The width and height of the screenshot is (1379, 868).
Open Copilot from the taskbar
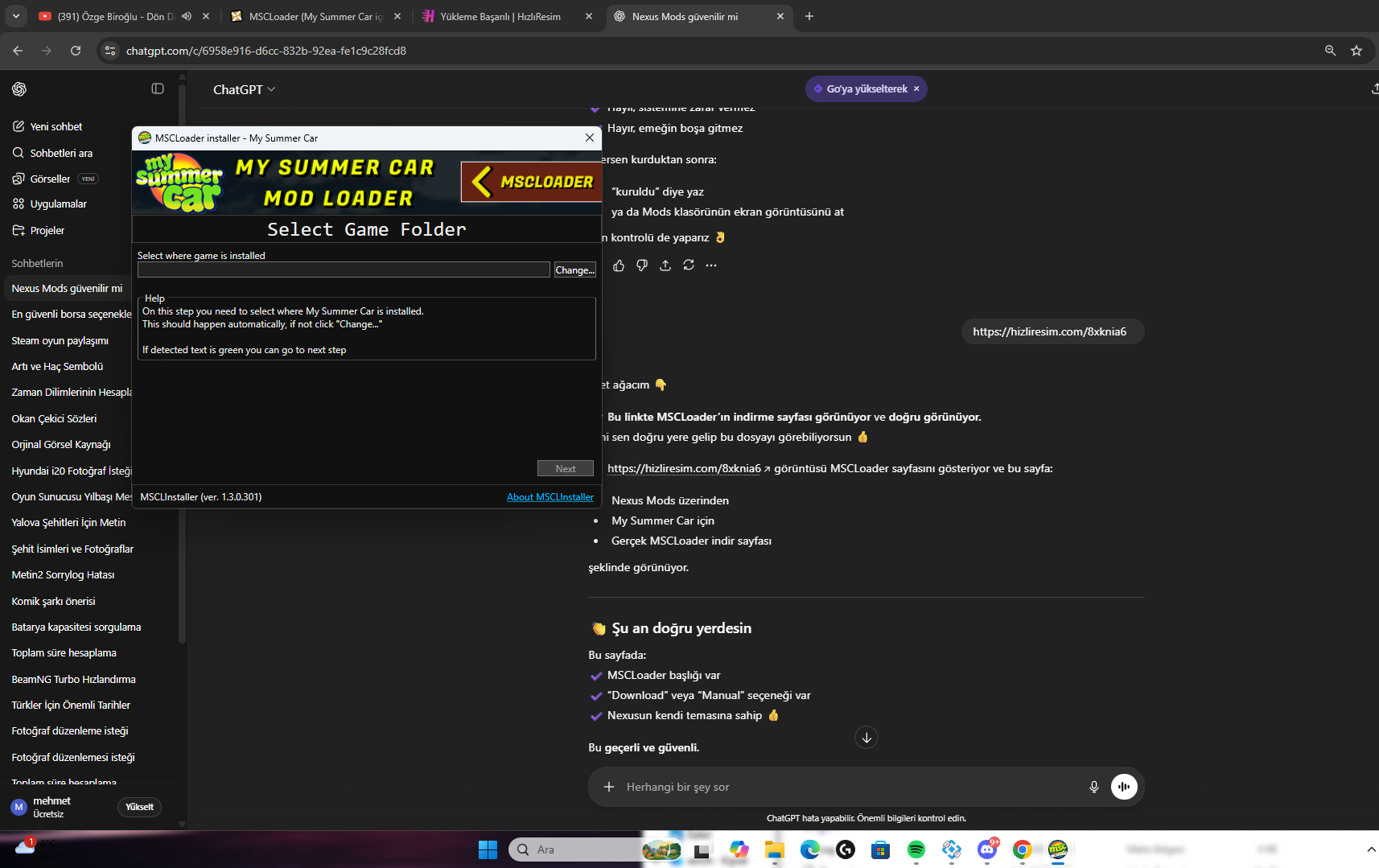(739, 849)
